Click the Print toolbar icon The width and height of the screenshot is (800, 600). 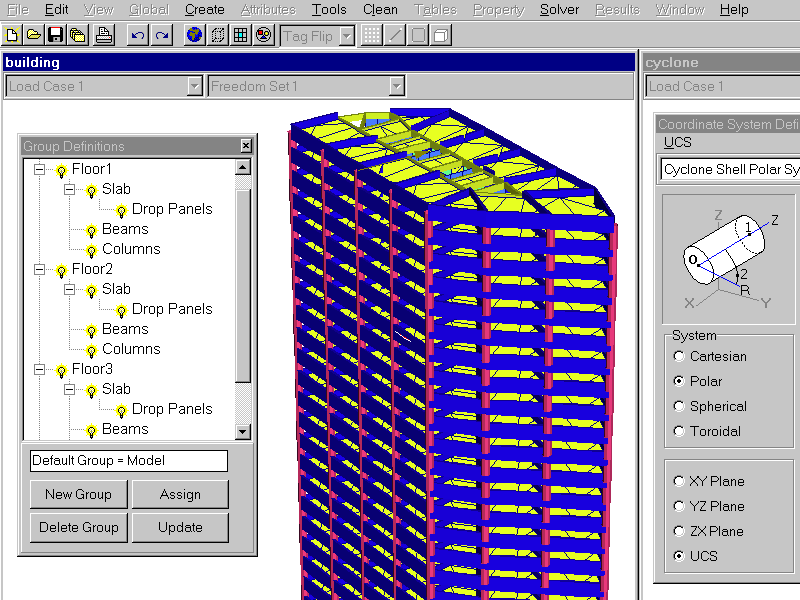click(104, 36)
